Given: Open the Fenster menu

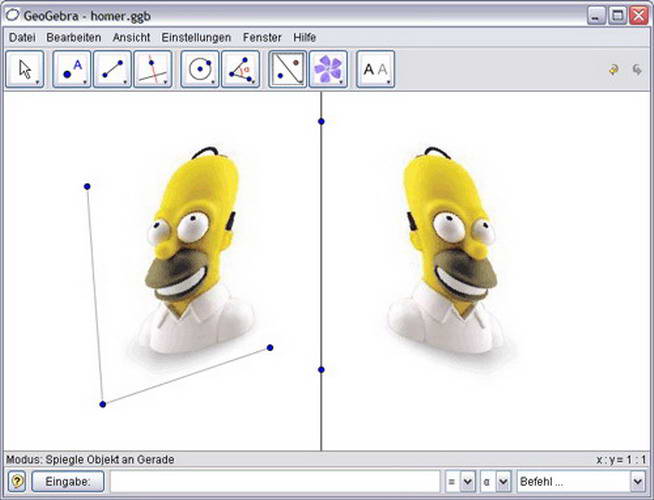Looking at the screenshot, I should point(262,38).
